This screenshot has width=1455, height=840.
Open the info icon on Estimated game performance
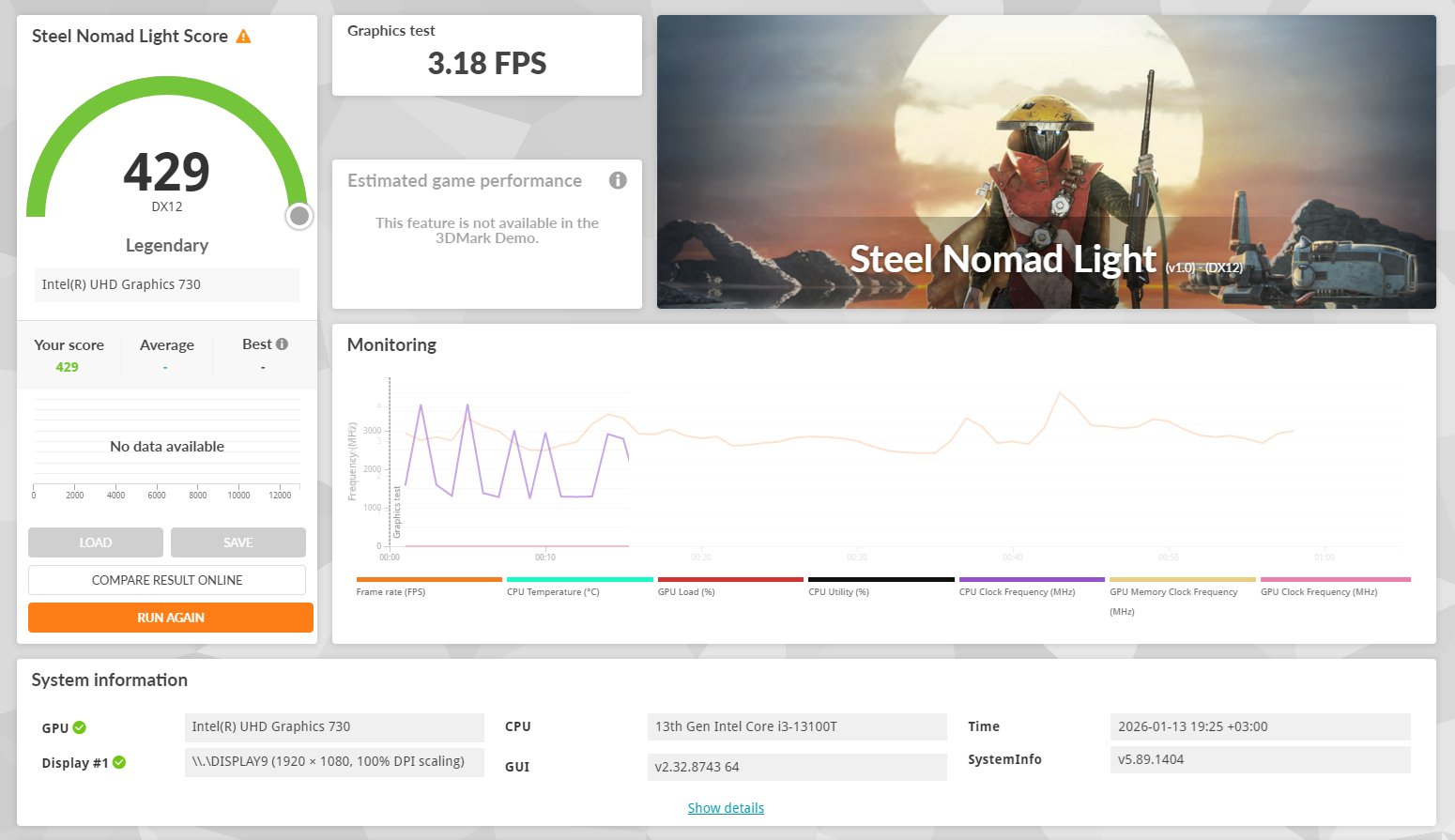618,180
